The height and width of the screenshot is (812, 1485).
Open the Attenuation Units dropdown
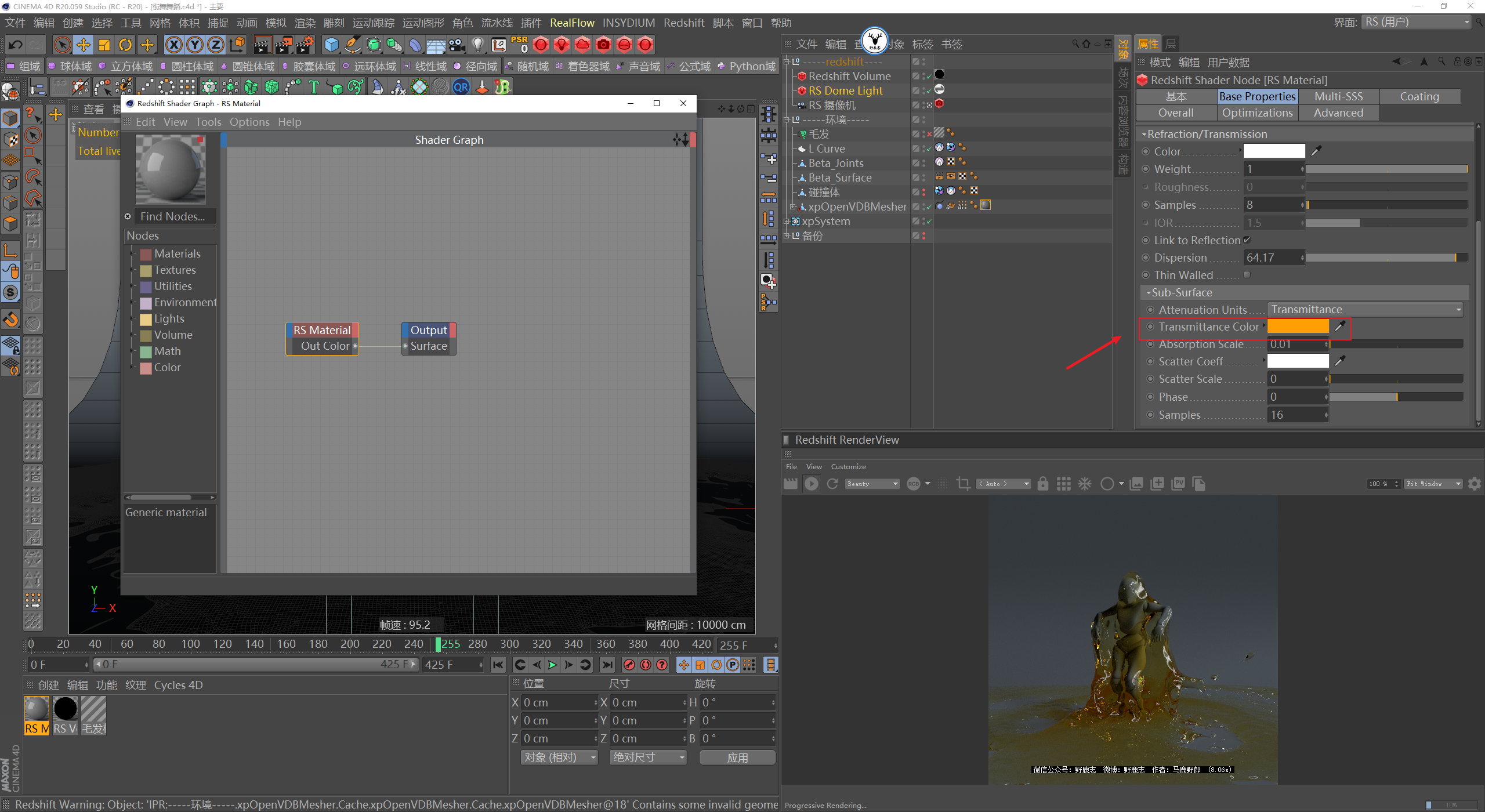[1364, 309]
